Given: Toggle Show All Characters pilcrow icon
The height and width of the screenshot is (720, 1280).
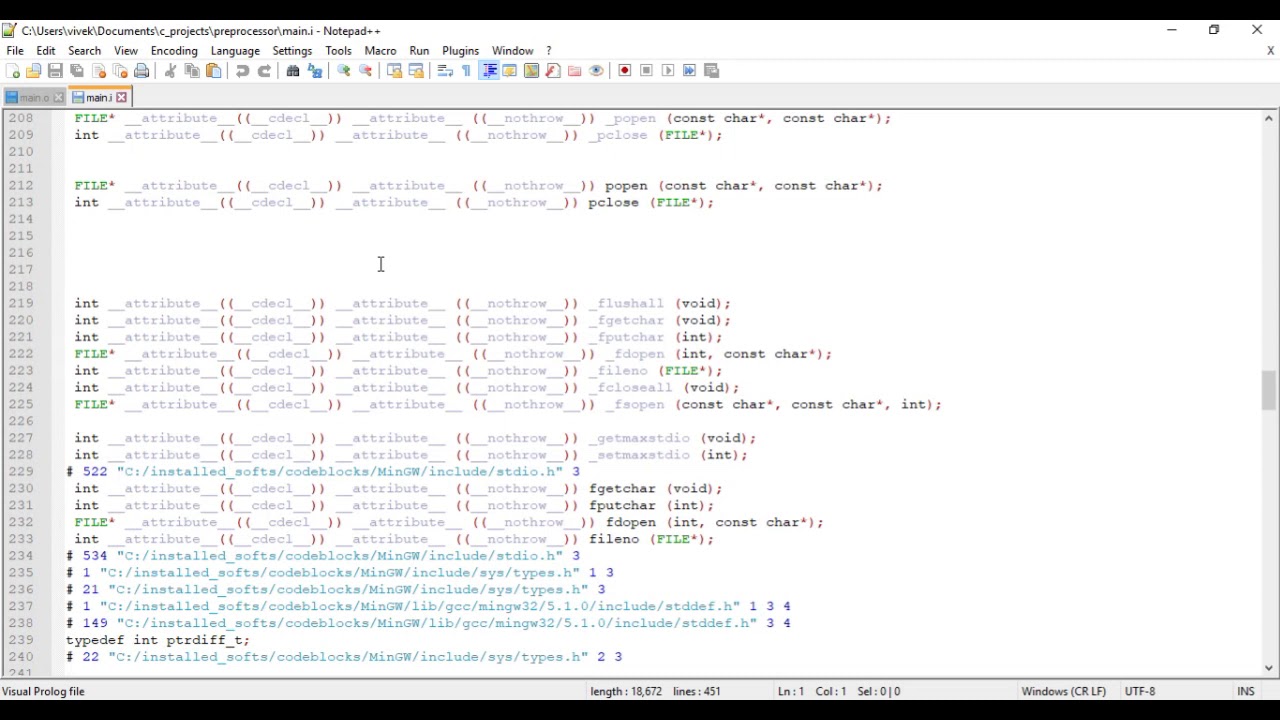Looking at the screenshot, I should pos(466,71).
